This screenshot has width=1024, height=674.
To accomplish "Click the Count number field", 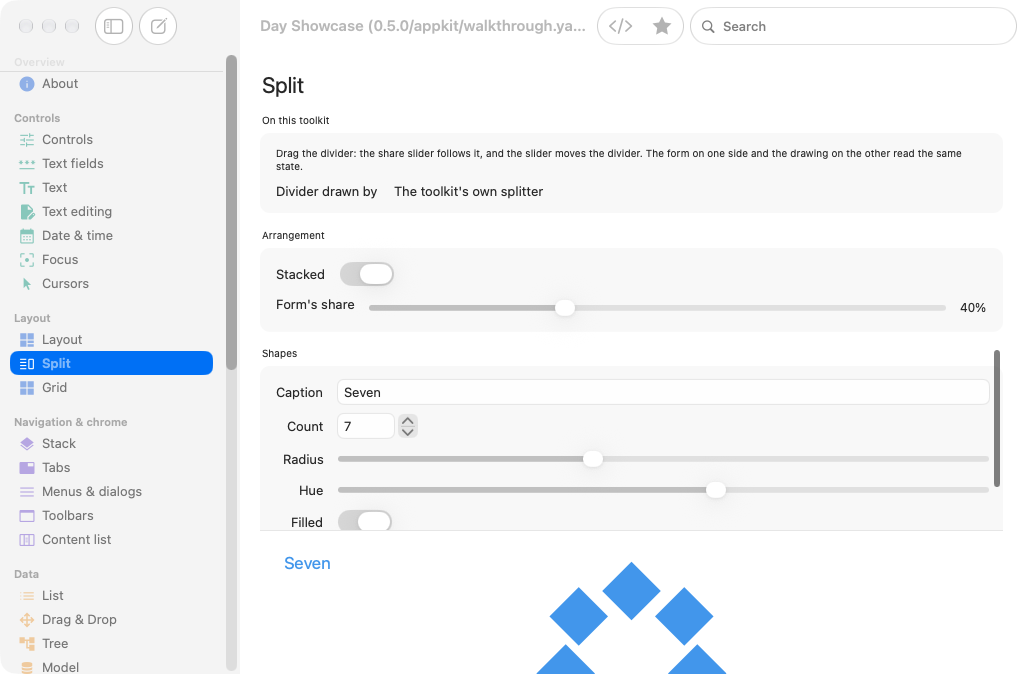I will coord(366,426).
